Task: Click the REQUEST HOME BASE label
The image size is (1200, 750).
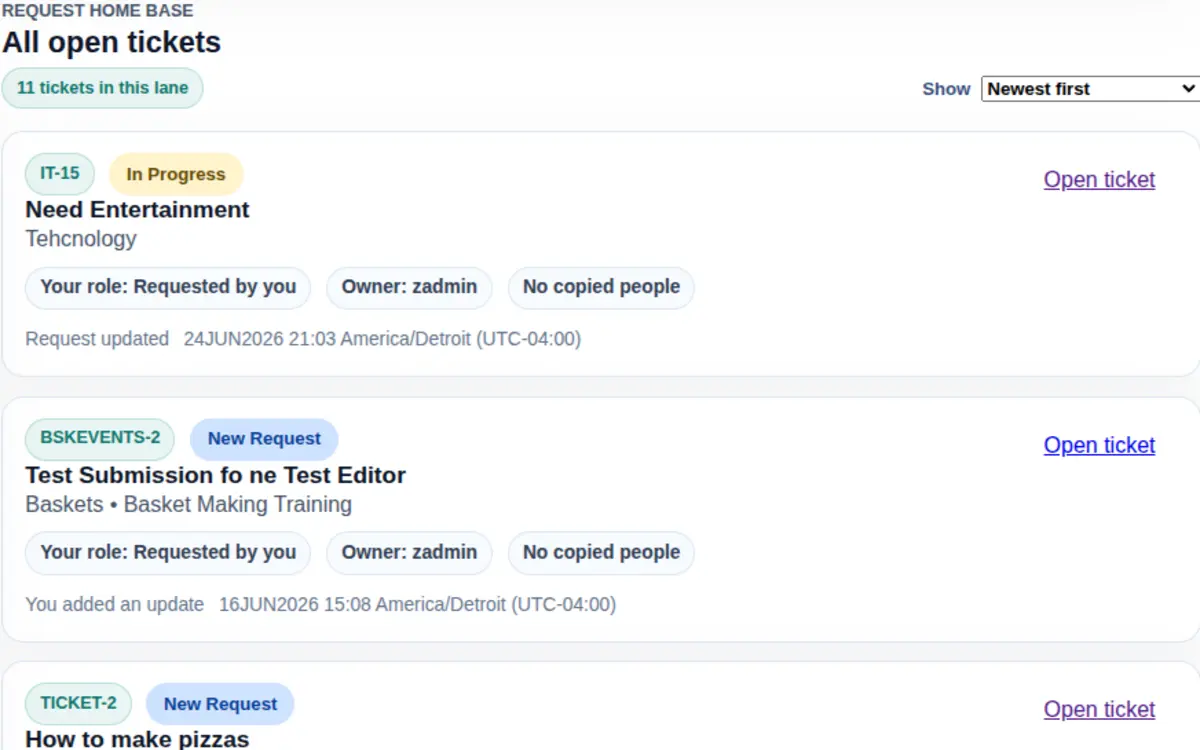Action: [97, 11]
